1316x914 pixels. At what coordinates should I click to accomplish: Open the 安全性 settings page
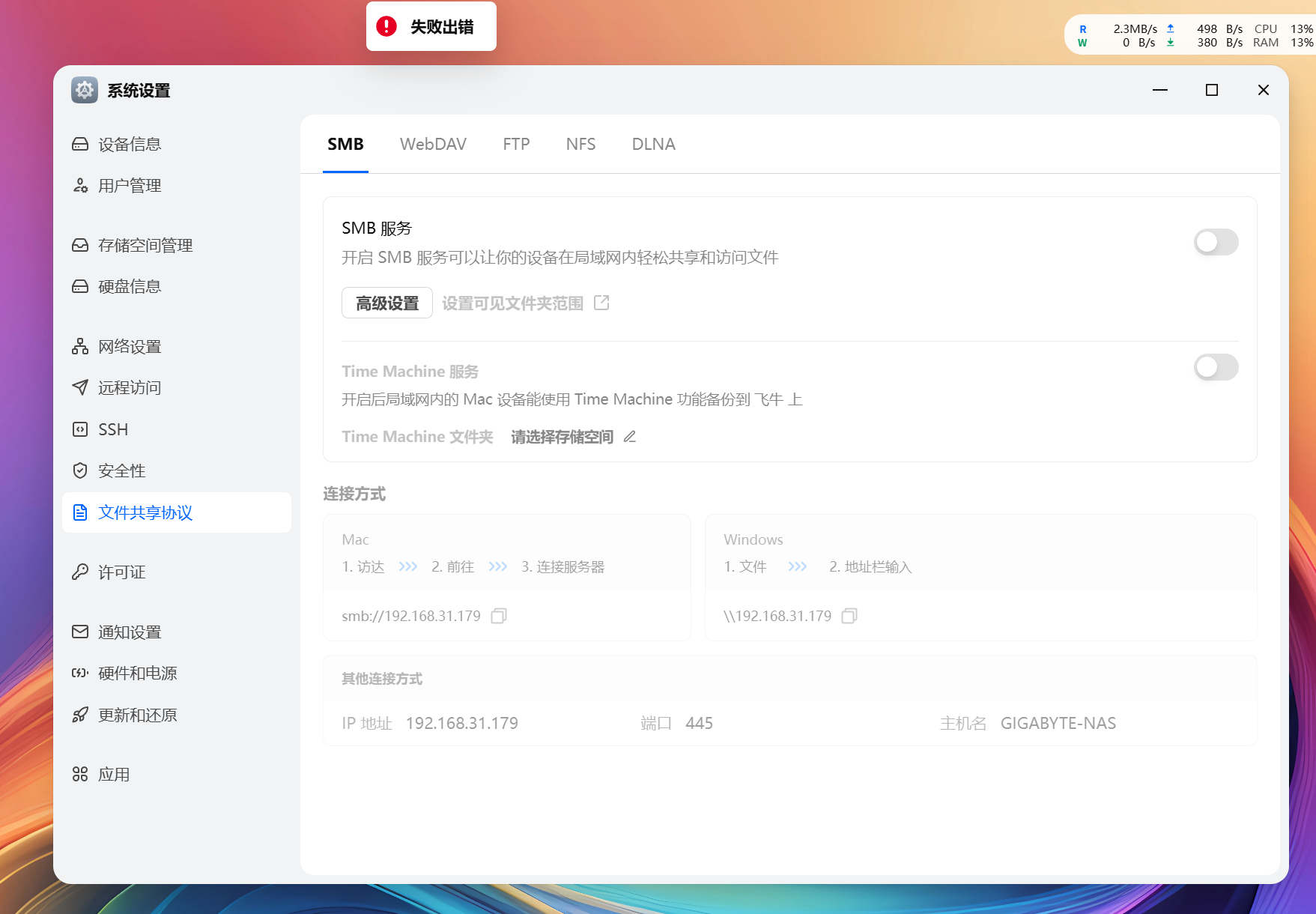tap(177, 470)
